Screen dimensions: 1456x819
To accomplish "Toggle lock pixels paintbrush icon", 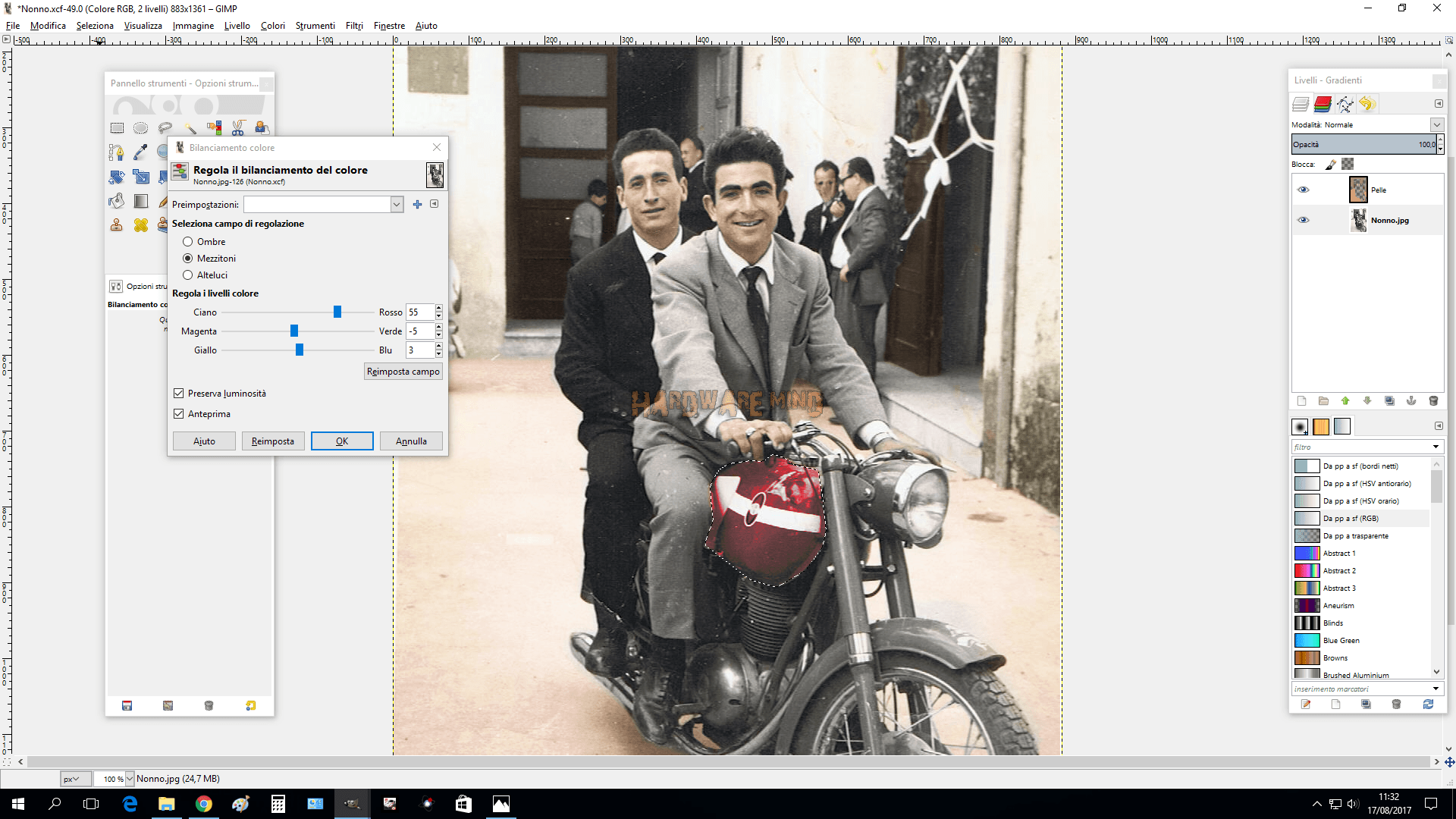I will (1331, 164).
